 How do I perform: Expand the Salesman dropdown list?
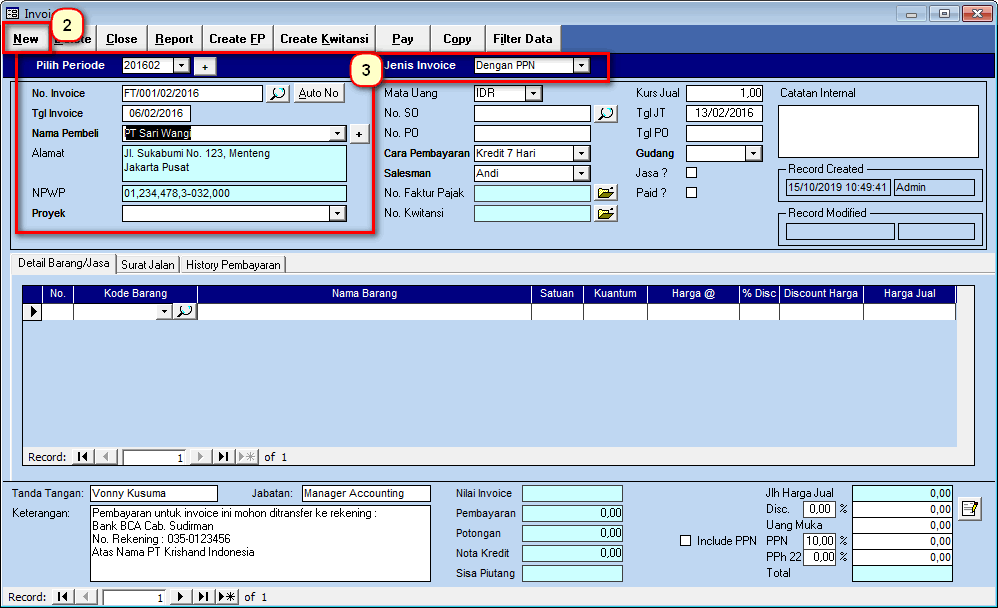[x=581, y=173]
